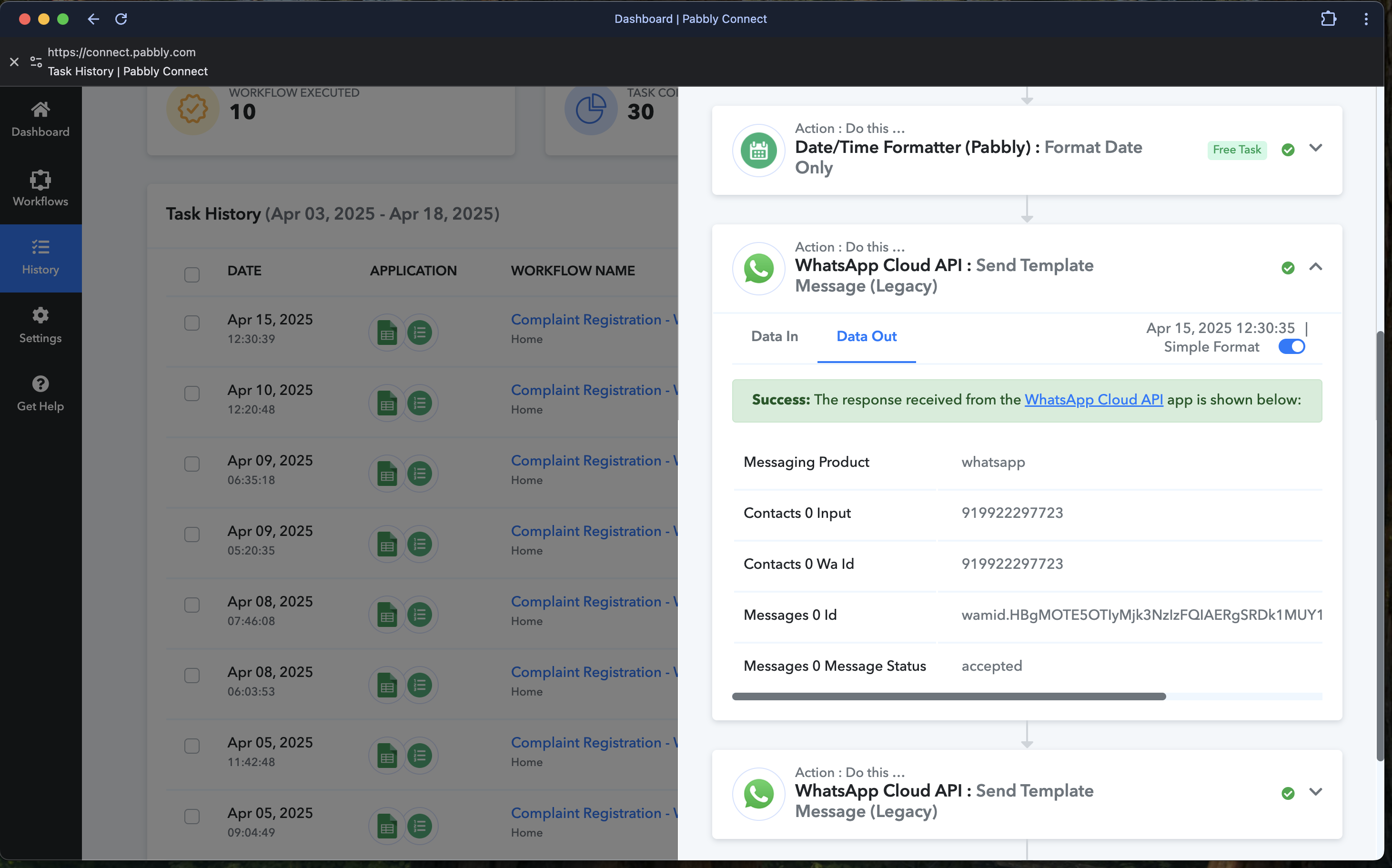
Task: Click the browser back arrow
Action: pos(93,19)
